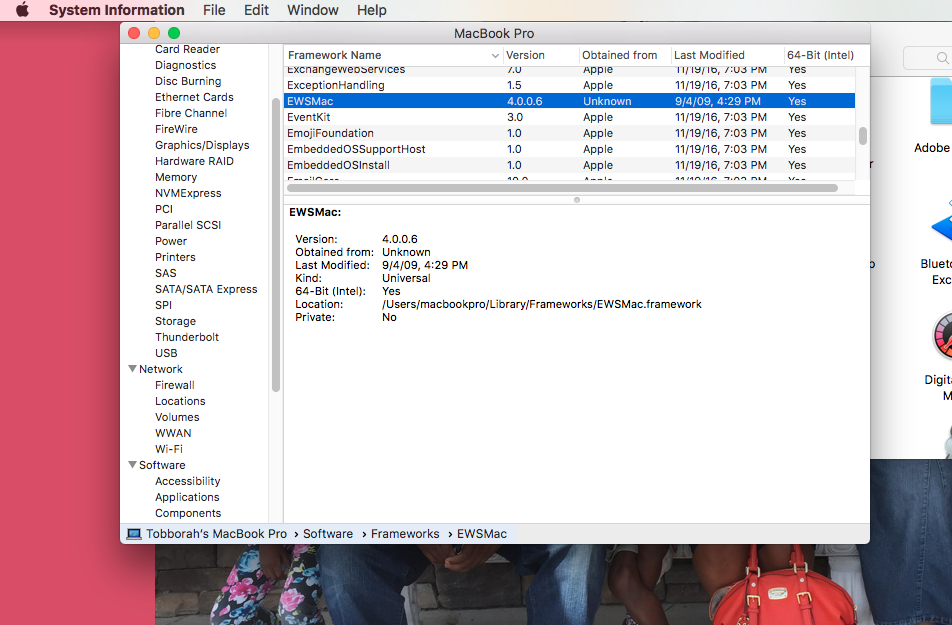Collapse the Software section triangle

132,465
